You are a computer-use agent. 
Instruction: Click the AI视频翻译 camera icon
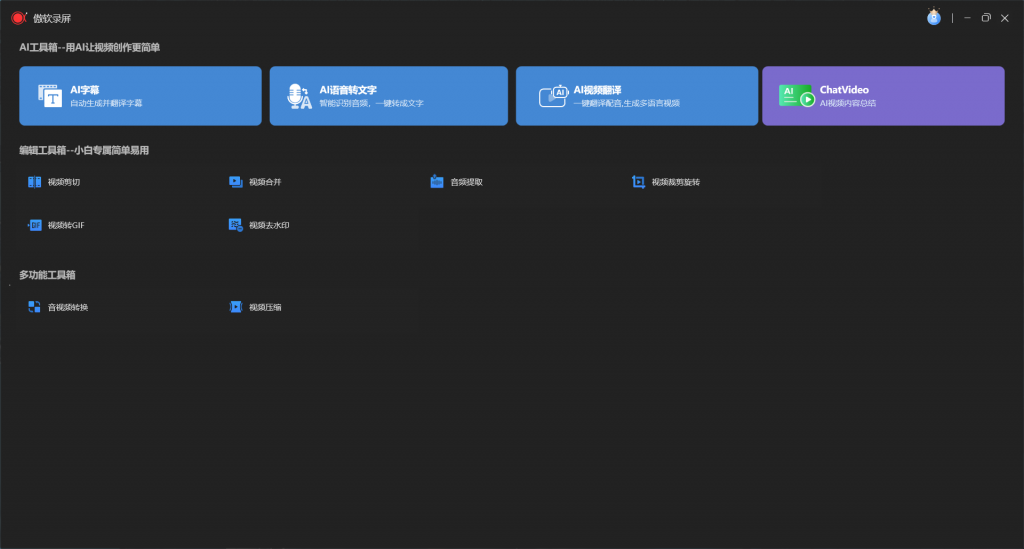click(553, 96)
